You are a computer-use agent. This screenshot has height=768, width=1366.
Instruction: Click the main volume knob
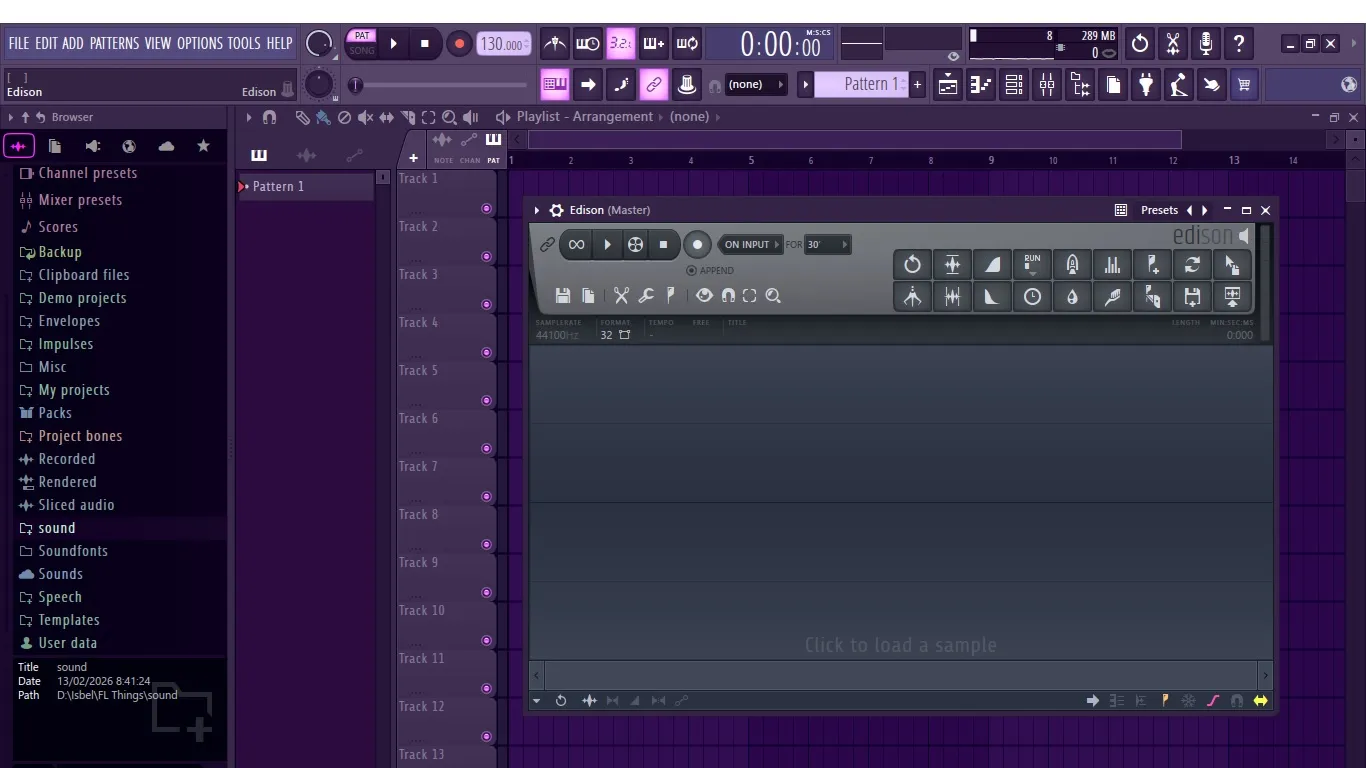pyautogui.click(x=319, y=43)
